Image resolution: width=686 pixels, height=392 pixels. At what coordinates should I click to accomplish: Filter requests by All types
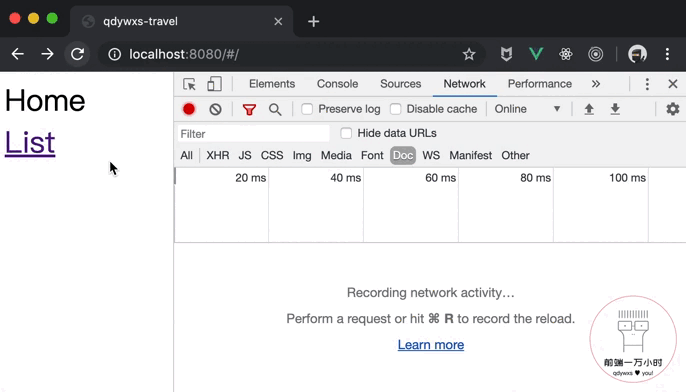[x=186, y=155]
